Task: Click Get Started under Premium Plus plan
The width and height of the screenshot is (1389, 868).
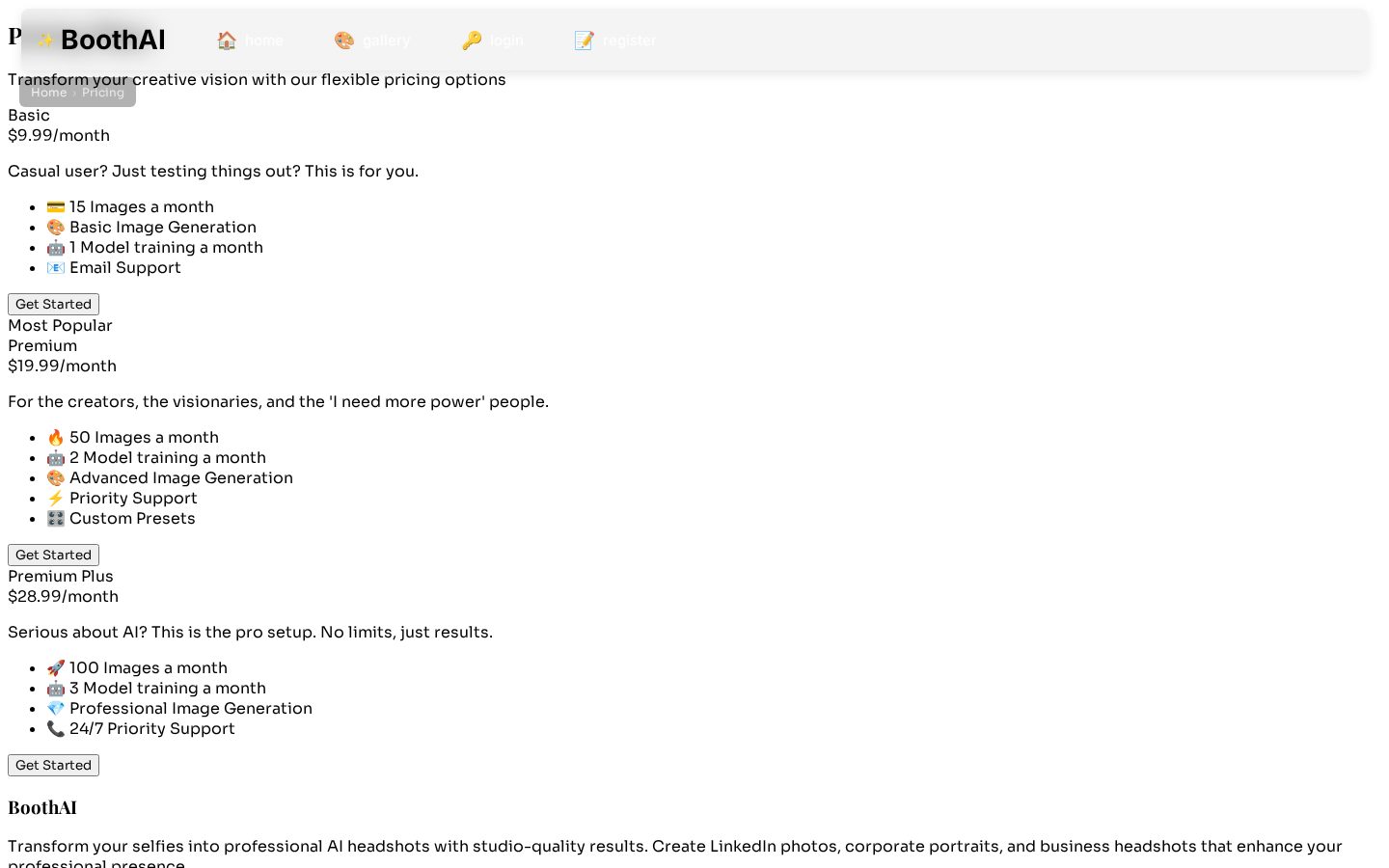Action: click(53, 765)
